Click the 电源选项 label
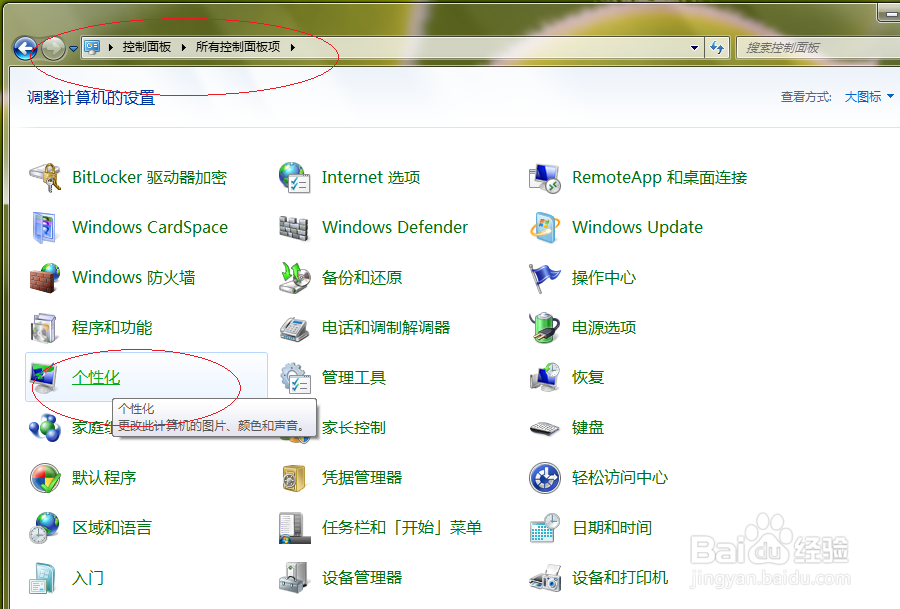 (604, 328)
